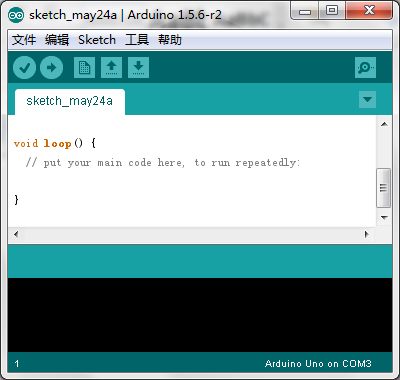The width and height of the screenshot is (400, 380).
Task: Open the tab options dropdown arrow
Action: coord(367,99)
